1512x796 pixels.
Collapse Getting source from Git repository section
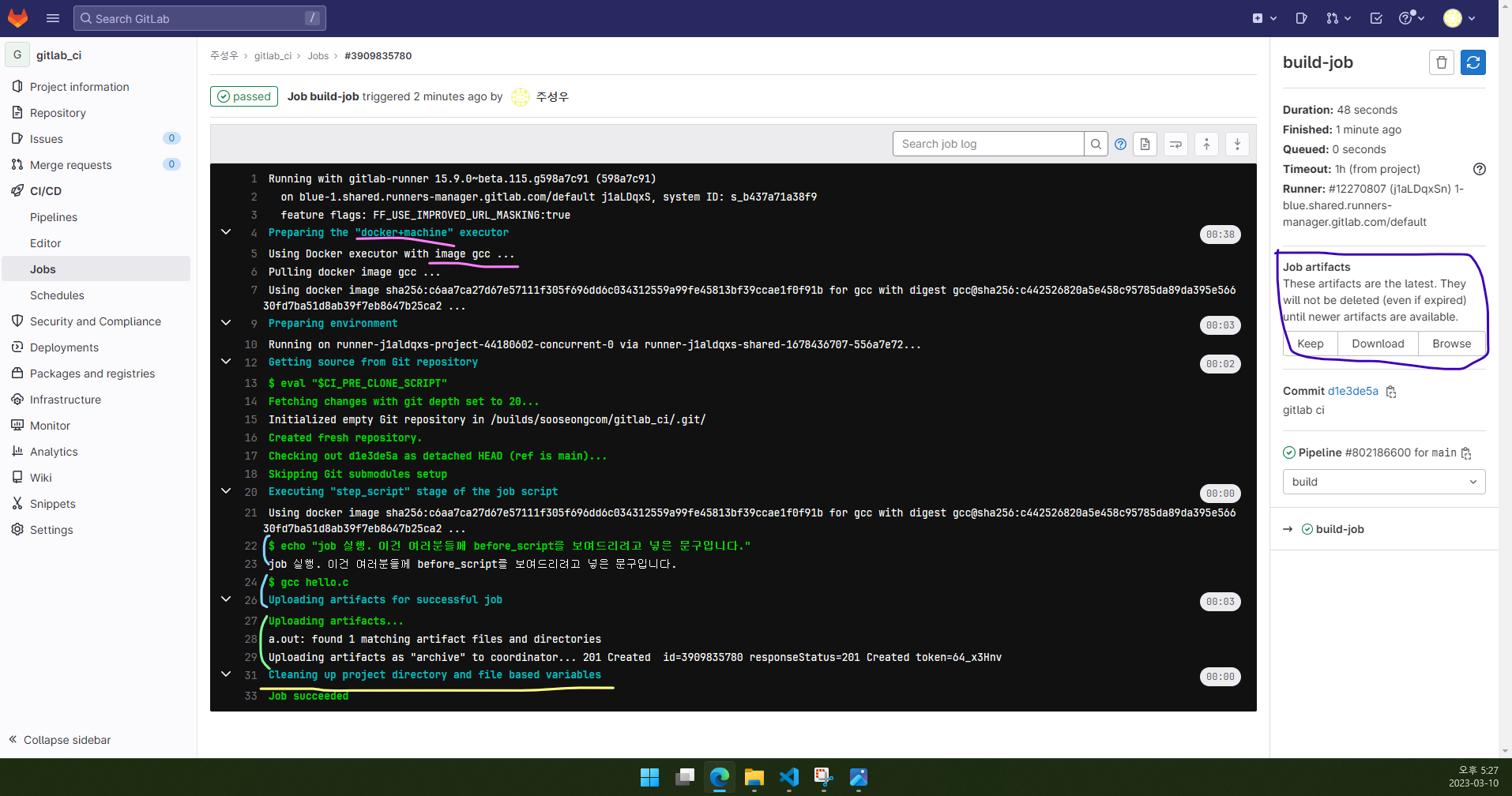coord(226,362)
